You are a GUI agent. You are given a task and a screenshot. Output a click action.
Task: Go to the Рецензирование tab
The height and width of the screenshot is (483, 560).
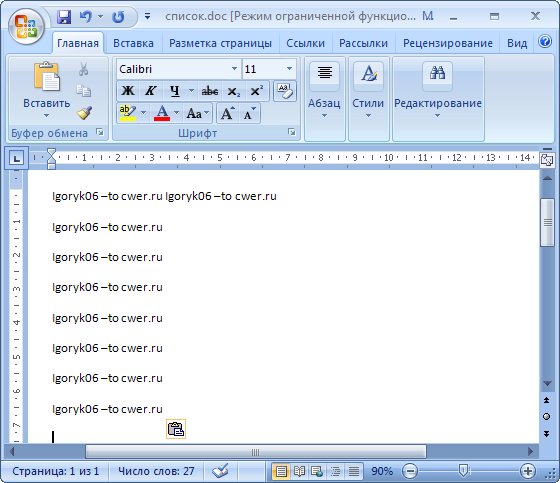448,43
